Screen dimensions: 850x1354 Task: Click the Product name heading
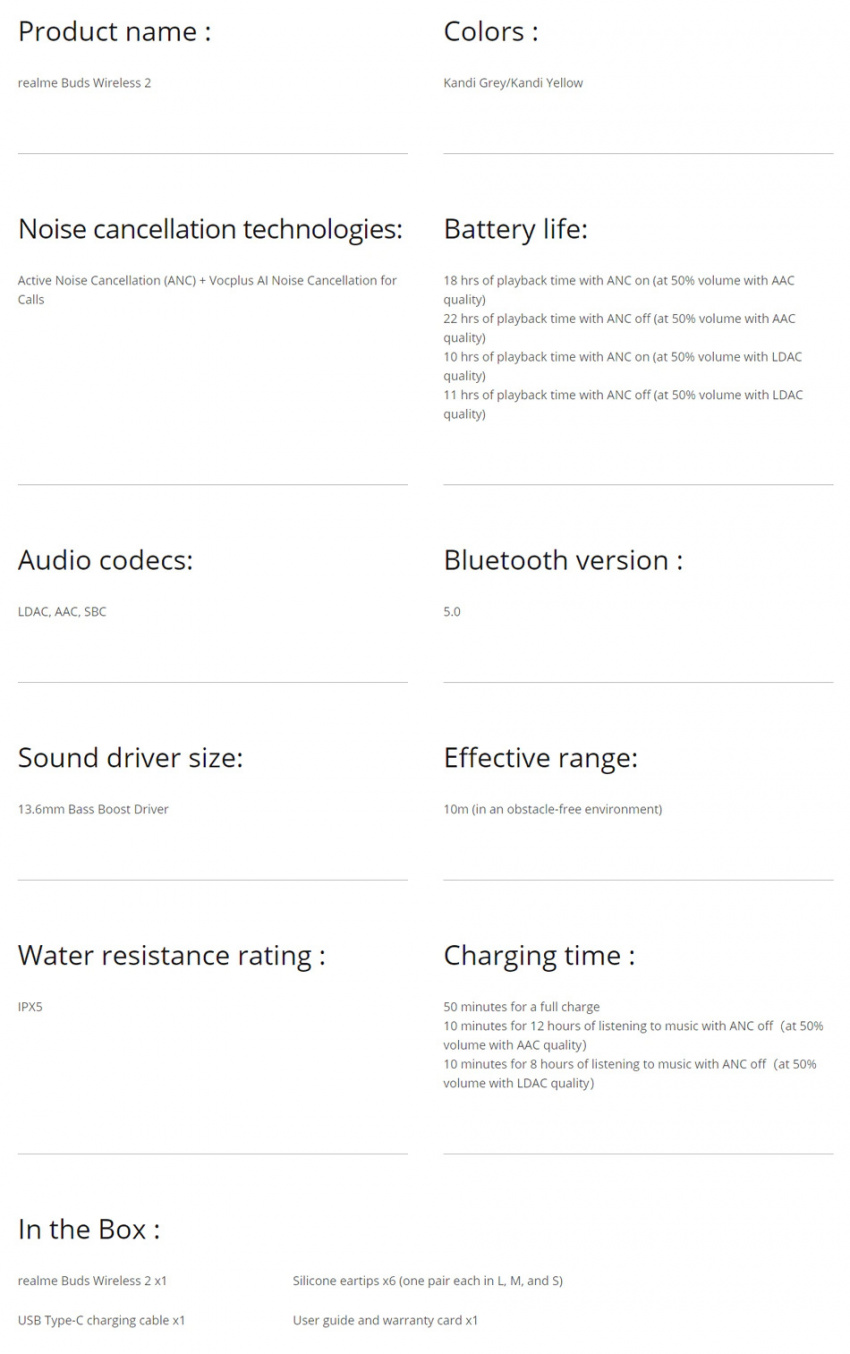click(114, 31)
